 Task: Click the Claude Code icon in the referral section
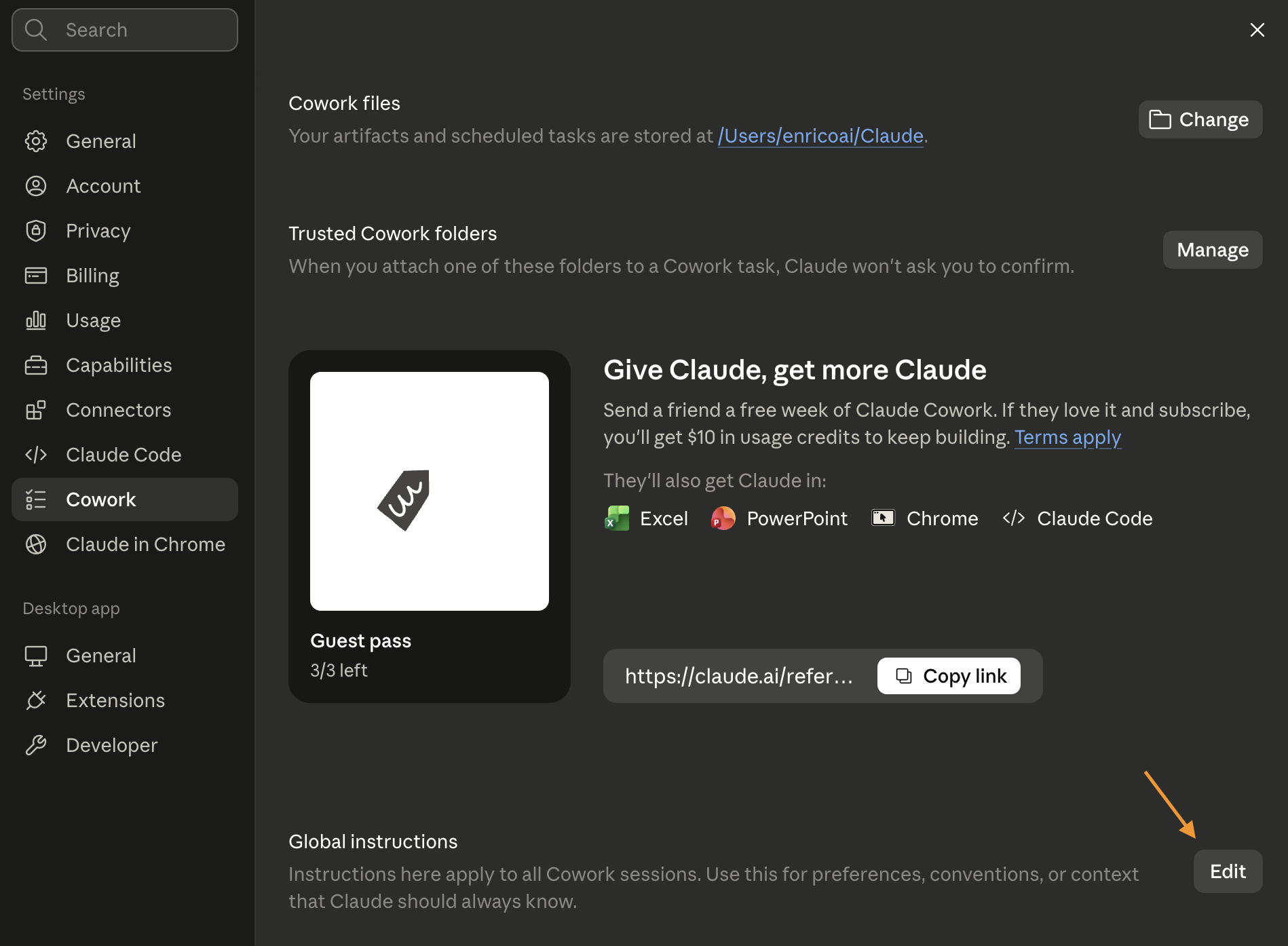coord(1014,518)
